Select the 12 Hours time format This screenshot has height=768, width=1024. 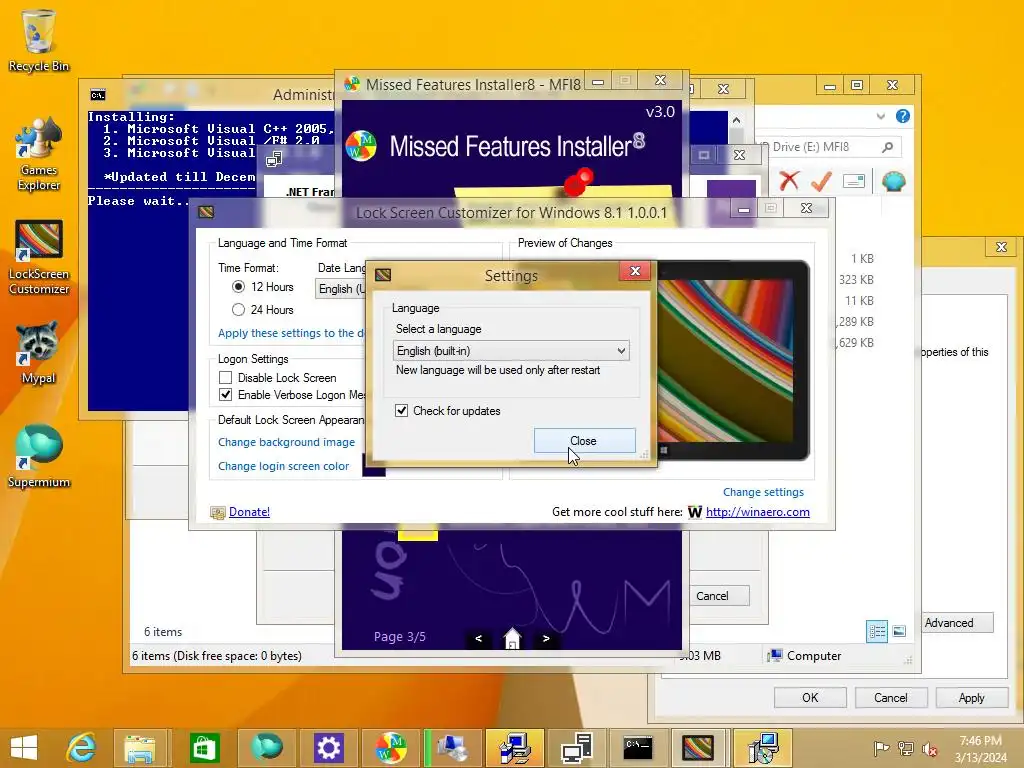coord(238,287)
